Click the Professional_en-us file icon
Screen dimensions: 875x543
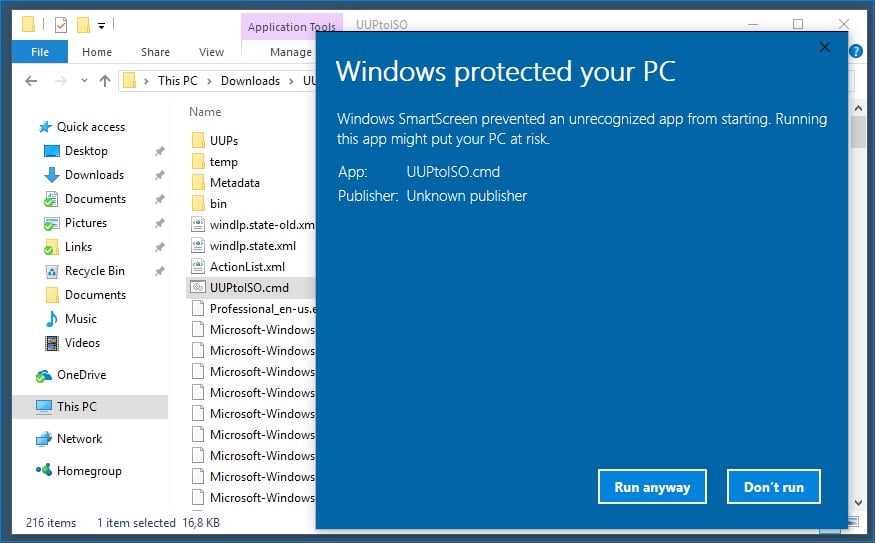point(198,309)
